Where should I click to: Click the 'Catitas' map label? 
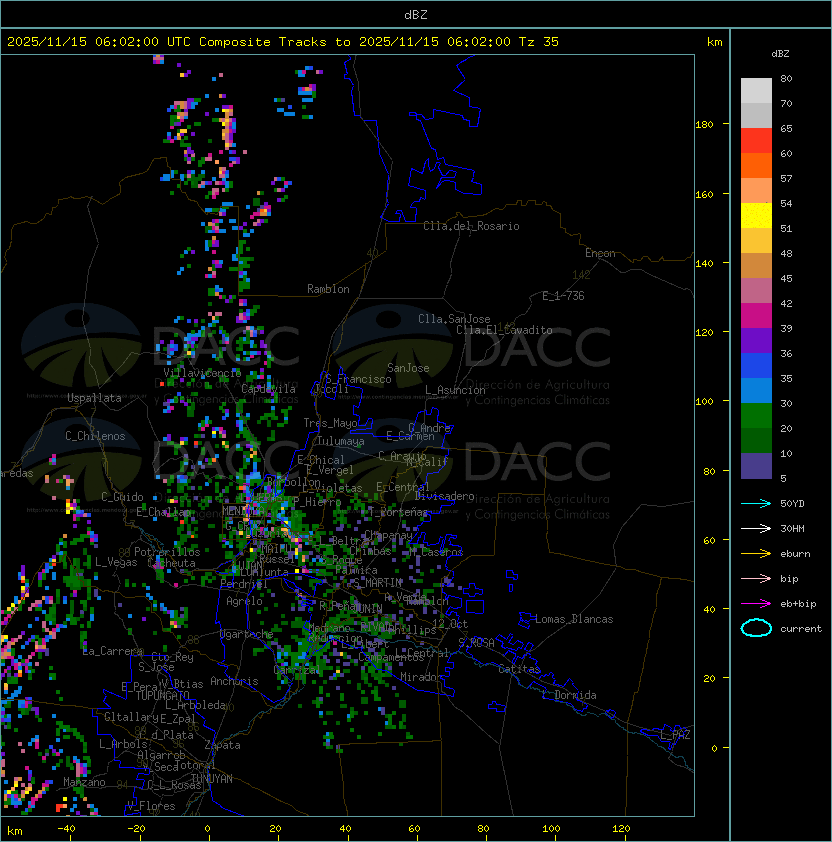[x=519, y=669]
